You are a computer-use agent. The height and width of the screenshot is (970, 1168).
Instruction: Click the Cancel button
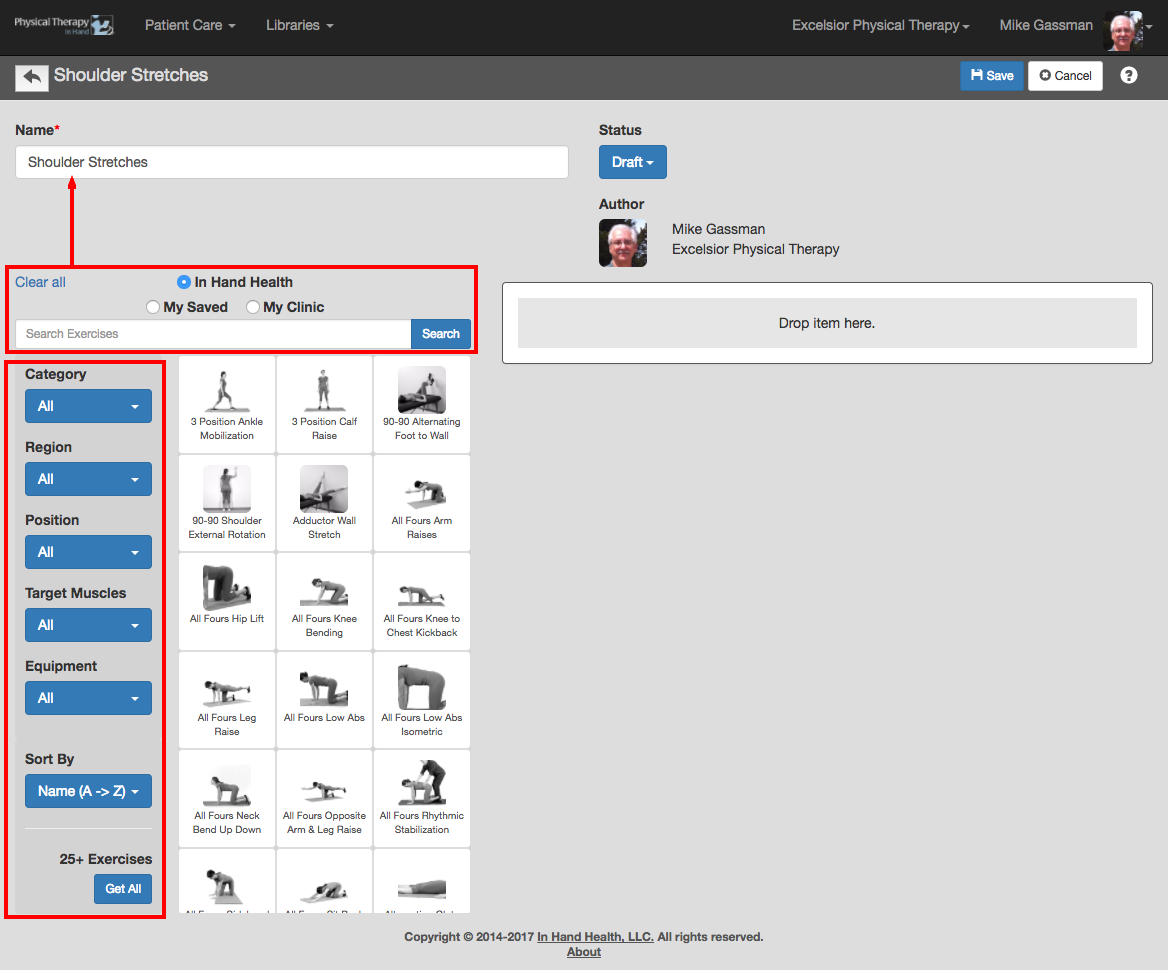pyautogui.click(x=1065, y=76)
